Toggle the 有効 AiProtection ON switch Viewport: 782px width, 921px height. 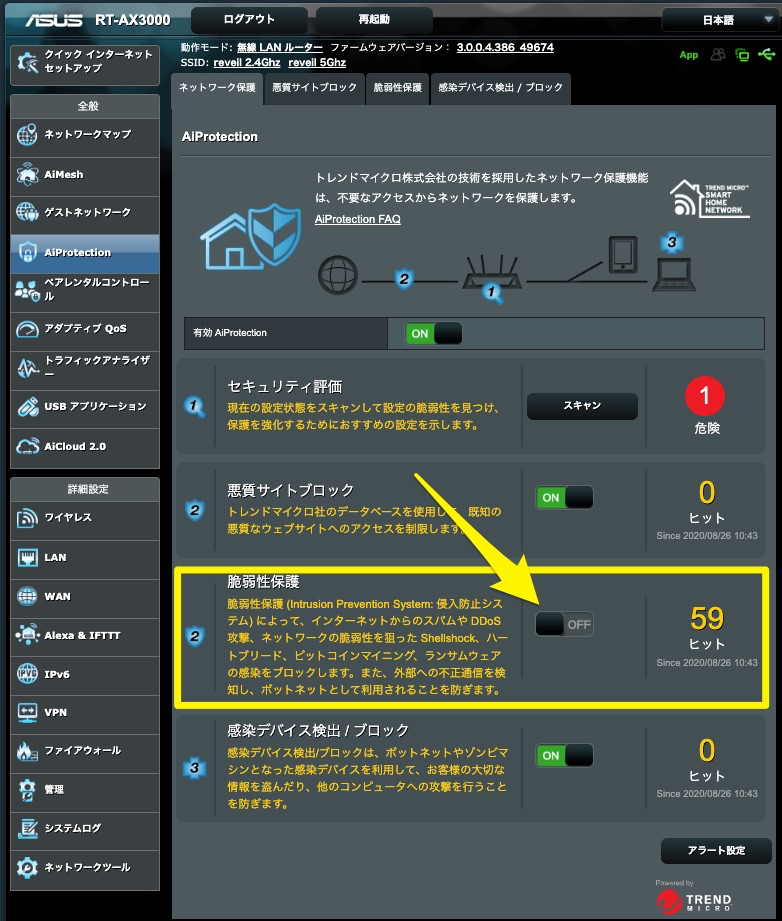tap(434, 334)
